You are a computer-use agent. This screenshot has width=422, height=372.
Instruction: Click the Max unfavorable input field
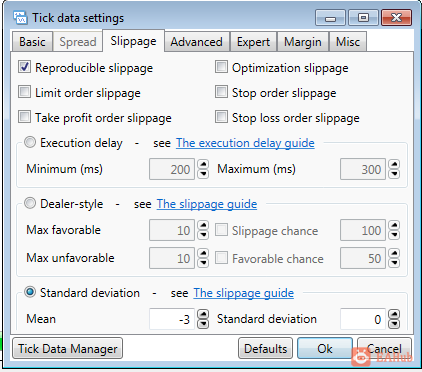(172, 258)
